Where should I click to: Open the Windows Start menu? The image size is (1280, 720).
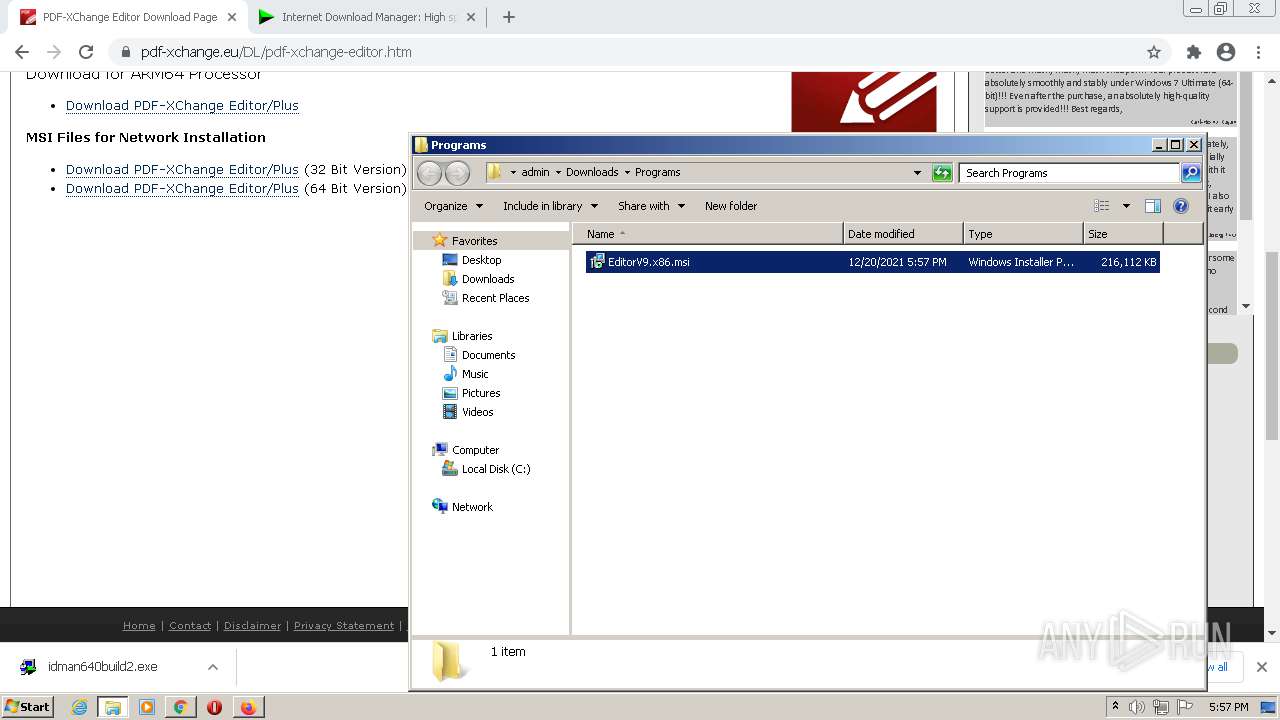tap(28, 707)
